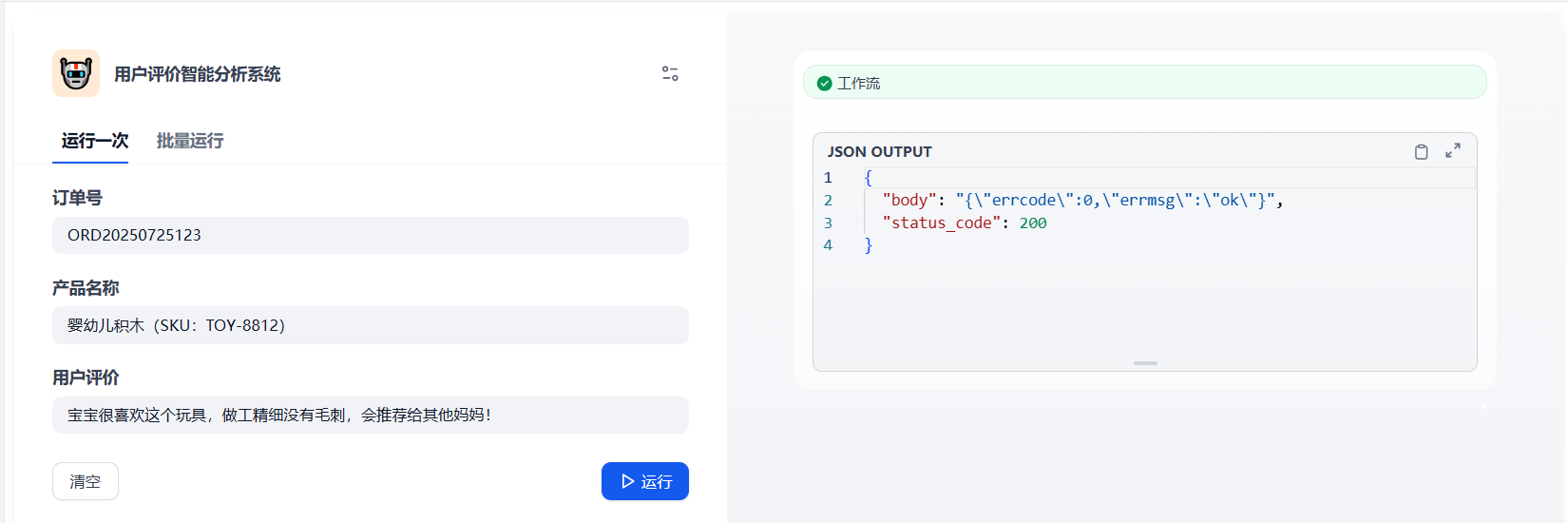Click line number 4 in JSON editor
This screenshot has height=523, width=1568.
click(x=828, y=244)
